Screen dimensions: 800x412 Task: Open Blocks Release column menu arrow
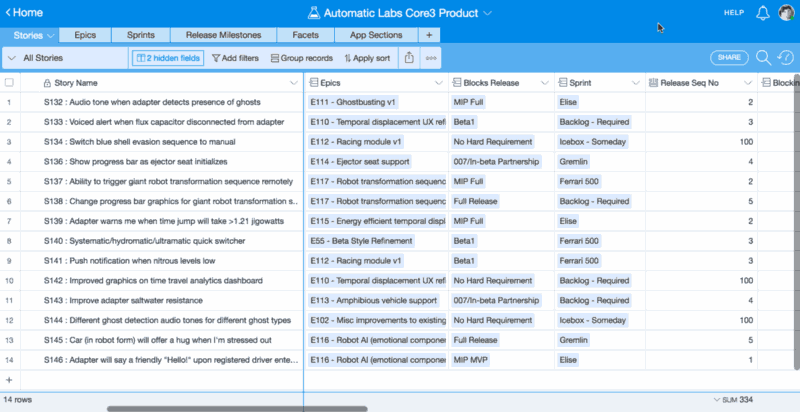tap(544, 83)
